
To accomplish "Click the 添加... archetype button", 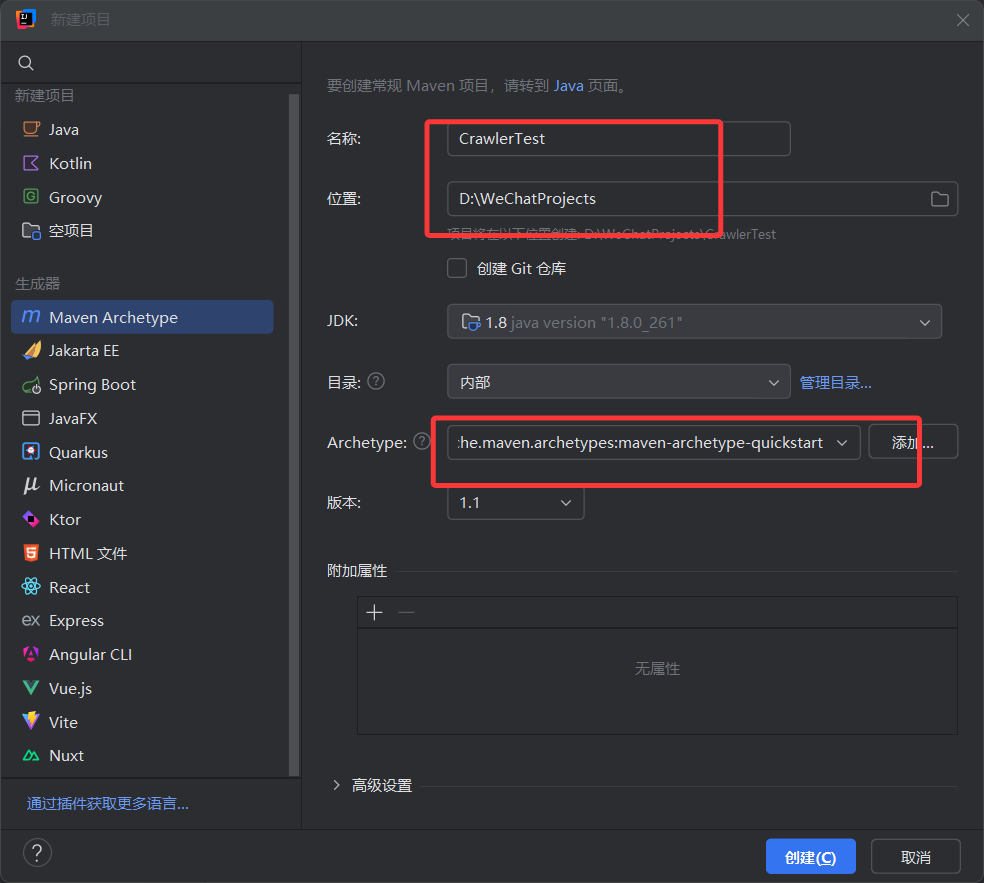I will tap(913, 442).
